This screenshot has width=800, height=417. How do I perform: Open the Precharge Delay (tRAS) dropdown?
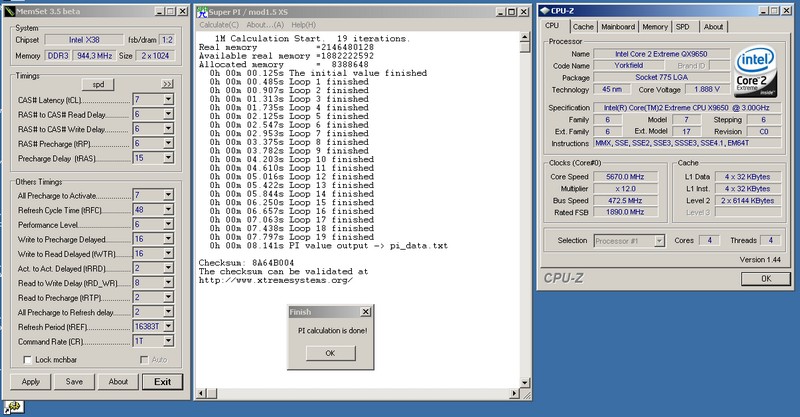coord(168,158)
